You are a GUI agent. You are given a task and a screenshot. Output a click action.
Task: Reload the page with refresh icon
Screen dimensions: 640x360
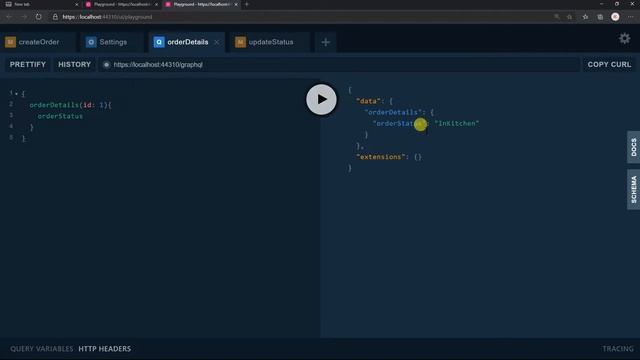tap(38, 17)
